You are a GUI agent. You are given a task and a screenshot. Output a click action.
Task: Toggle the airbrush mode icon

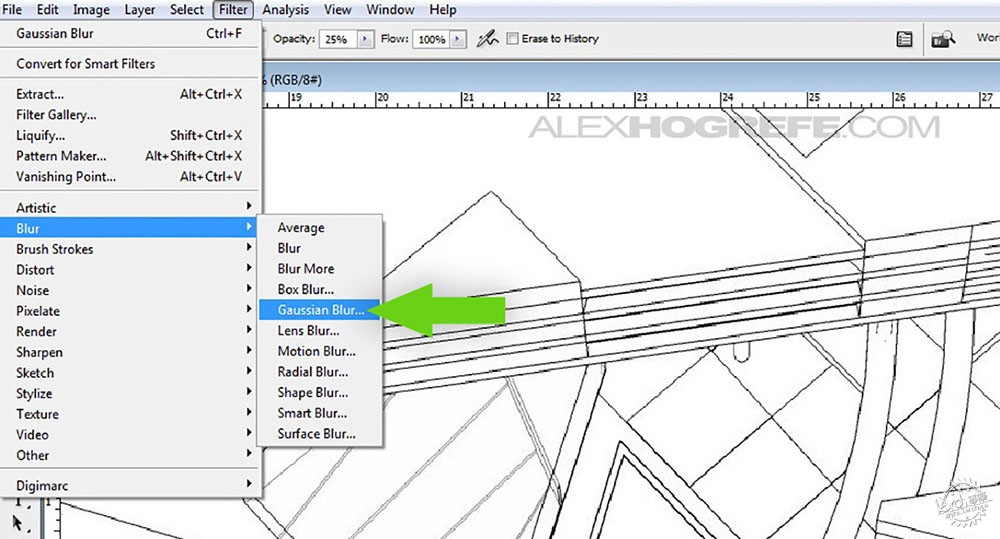pyautogui.click(x=487, y=39)
